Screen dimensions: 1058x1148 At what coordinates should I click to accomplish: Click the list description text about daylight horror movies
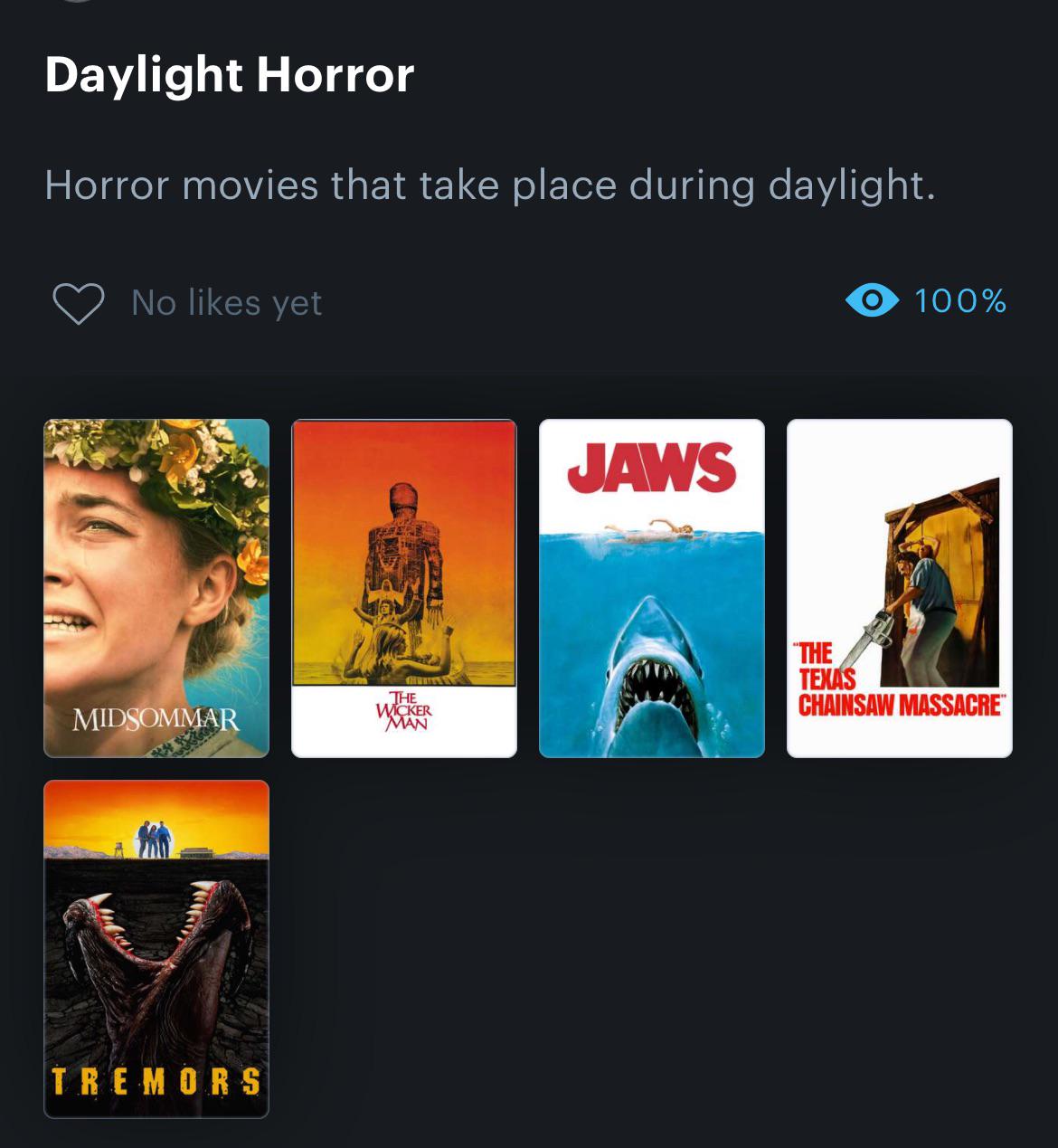click(x=488, y=184)
